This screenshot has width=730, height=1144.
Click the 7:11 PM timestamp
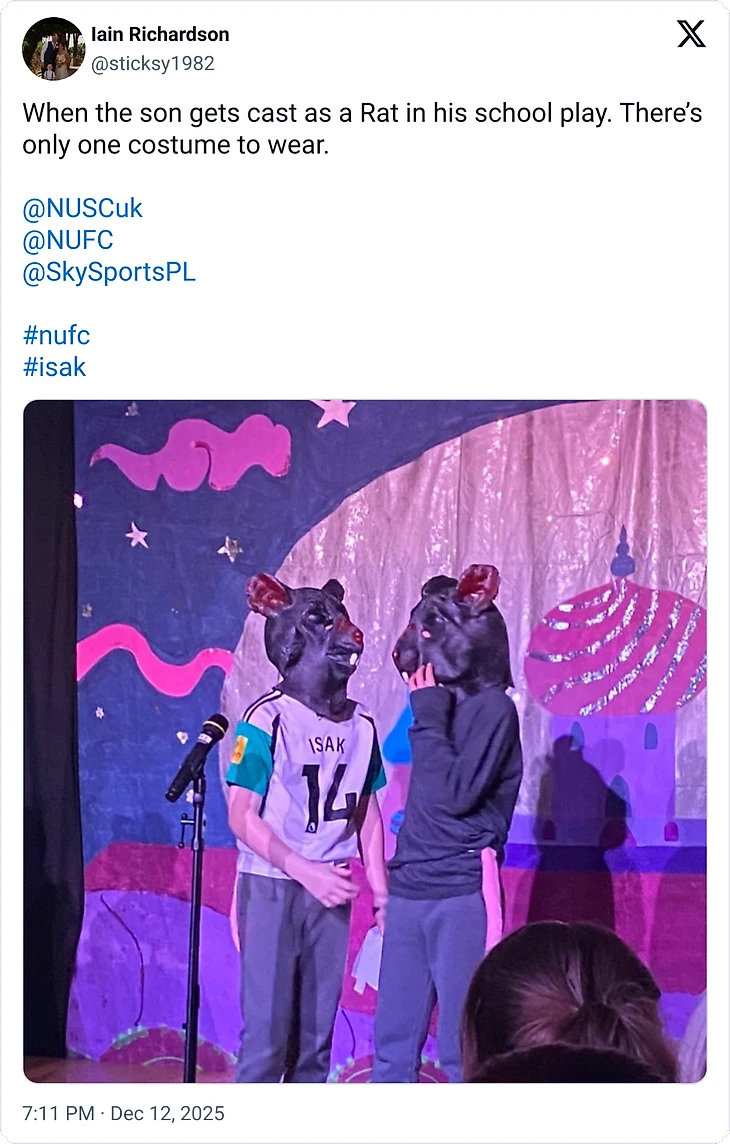(58, 1113)
